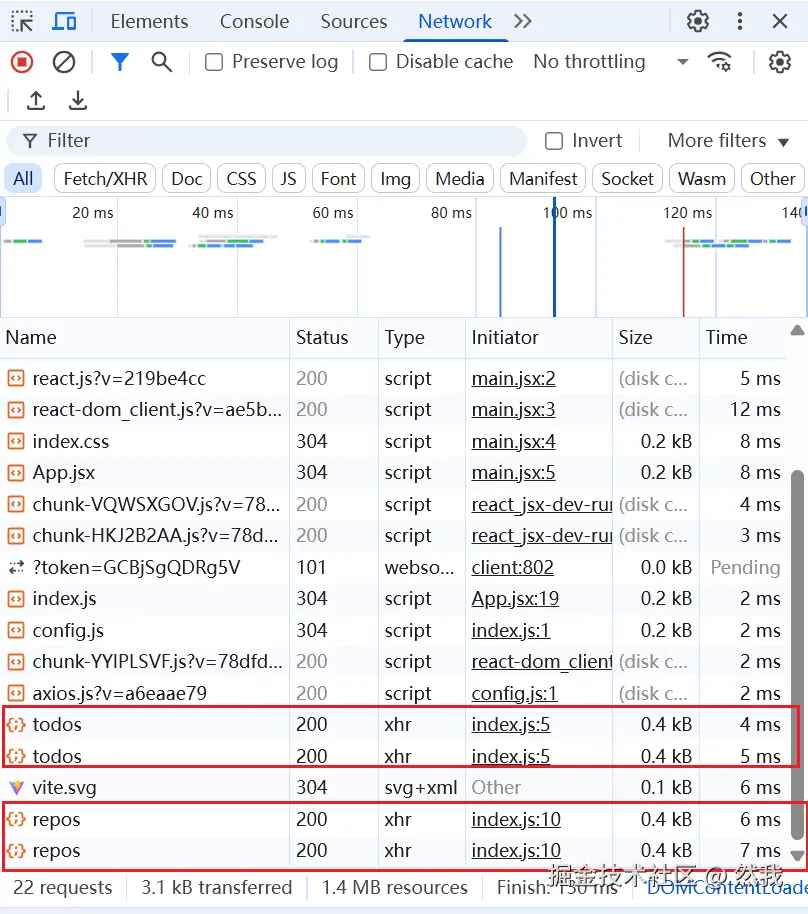The height and width of the screenshot is (914, 808).
Task: Select the vite.svg request row
Action: 393,788
